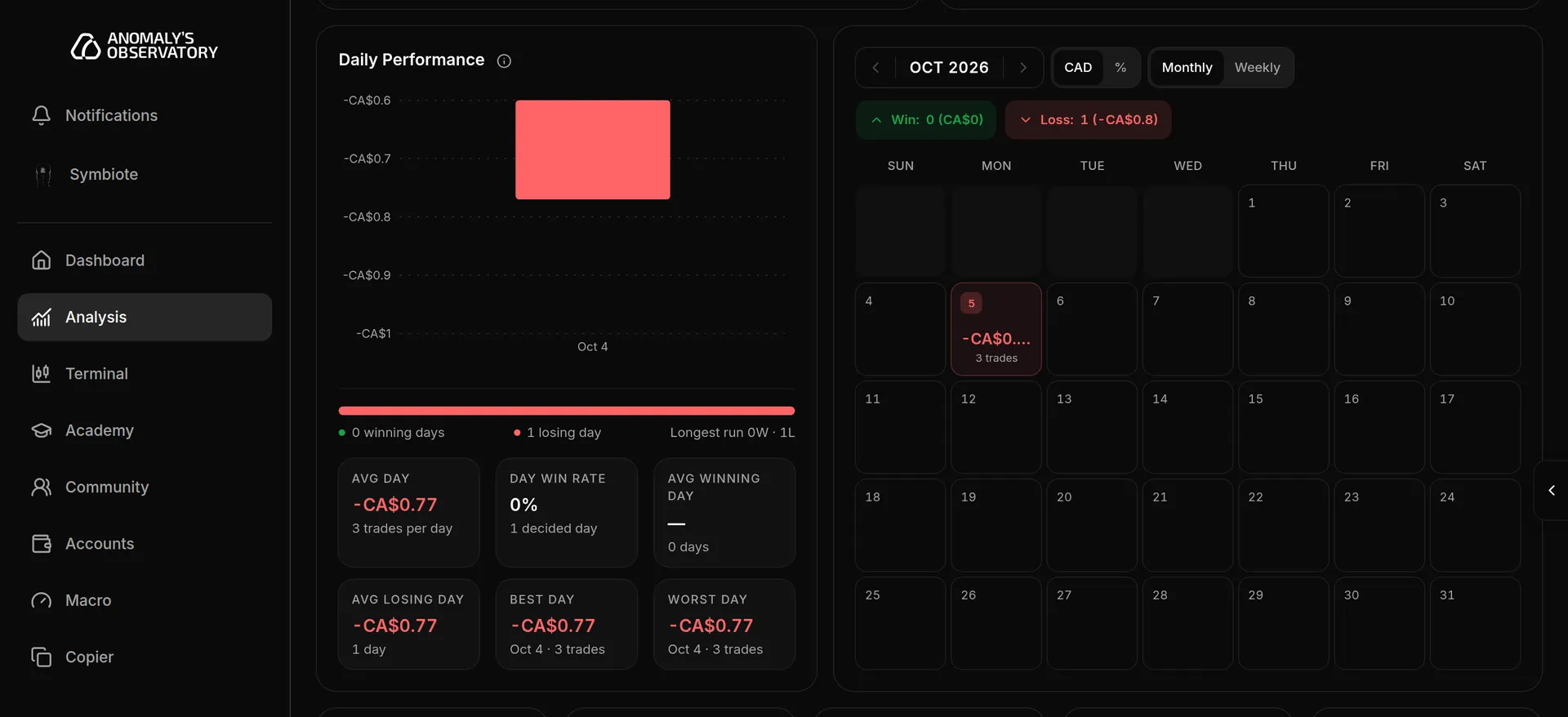Screen dimensions: 1568x717
Task: Select the Monthly calendar view
Action: pyautogui.click(x=1187, y=68)
